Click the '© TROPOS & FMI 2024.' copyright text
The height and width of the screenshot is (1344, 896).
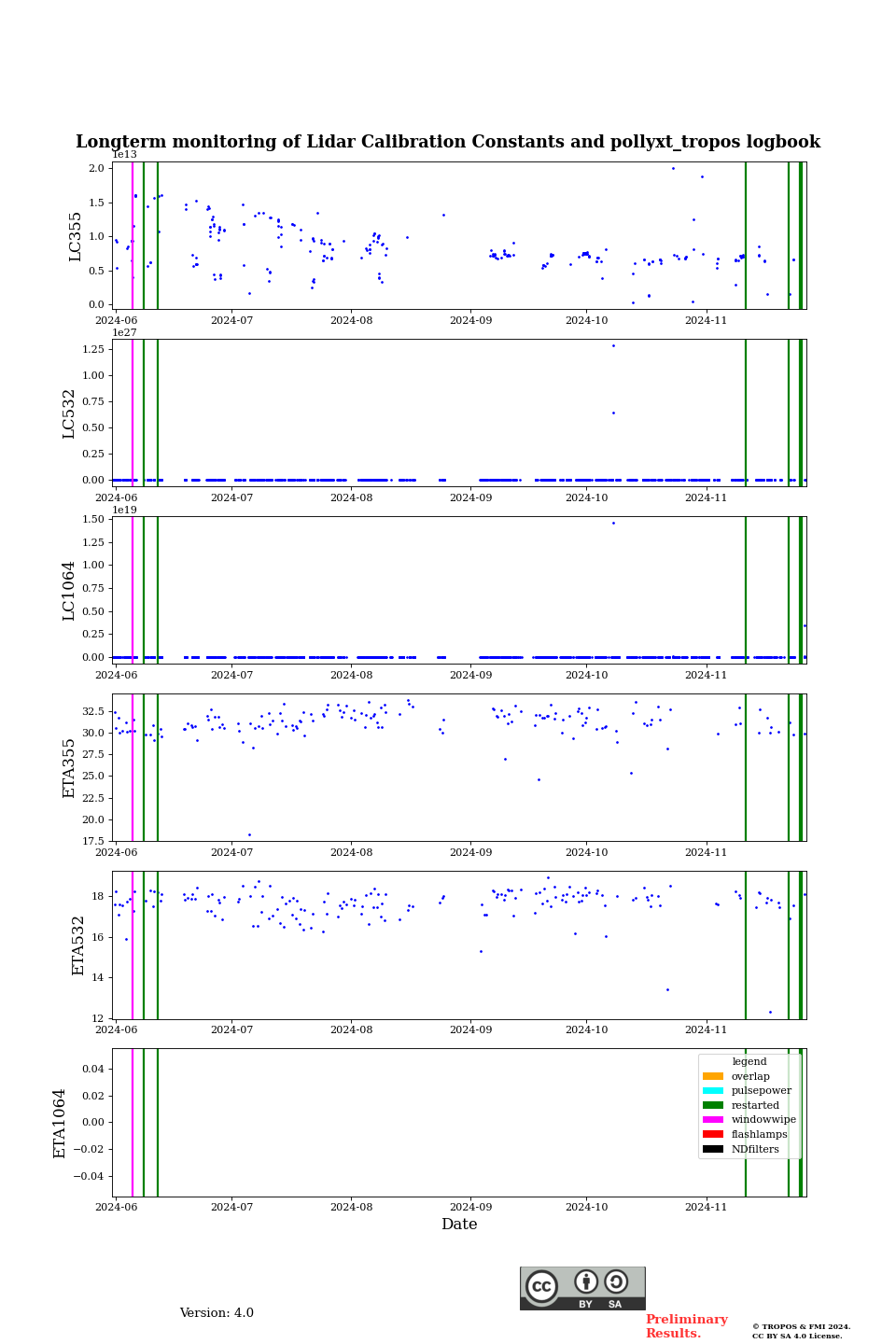(802, 1326)
